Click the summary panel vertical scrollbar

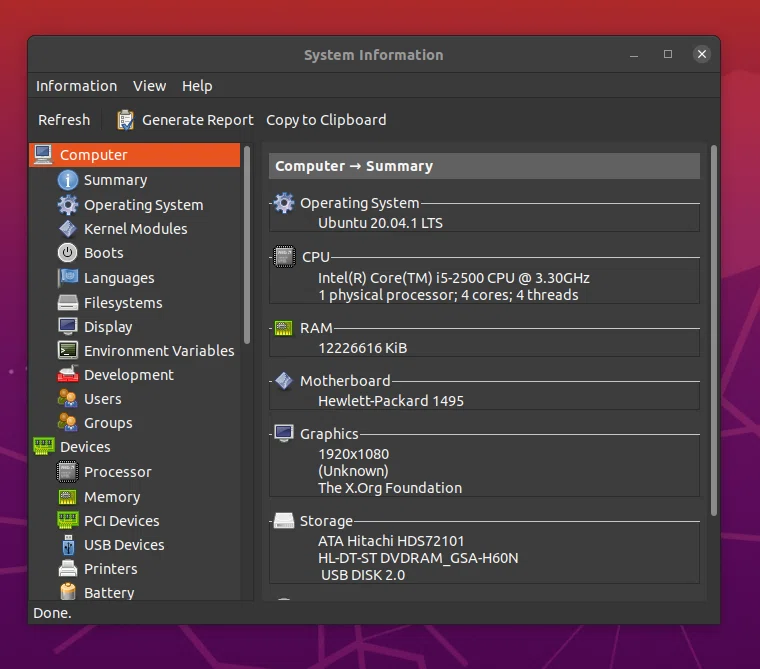point(713,330)
